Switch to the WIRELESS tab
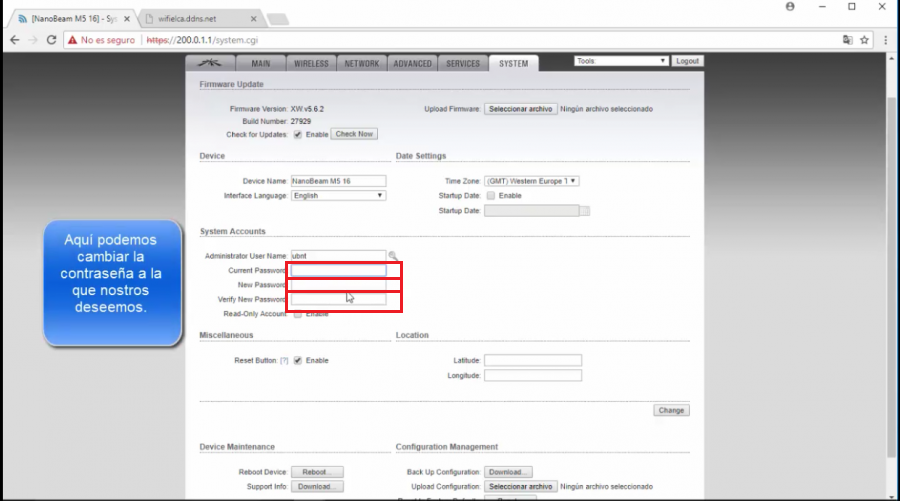 point(311,64)
